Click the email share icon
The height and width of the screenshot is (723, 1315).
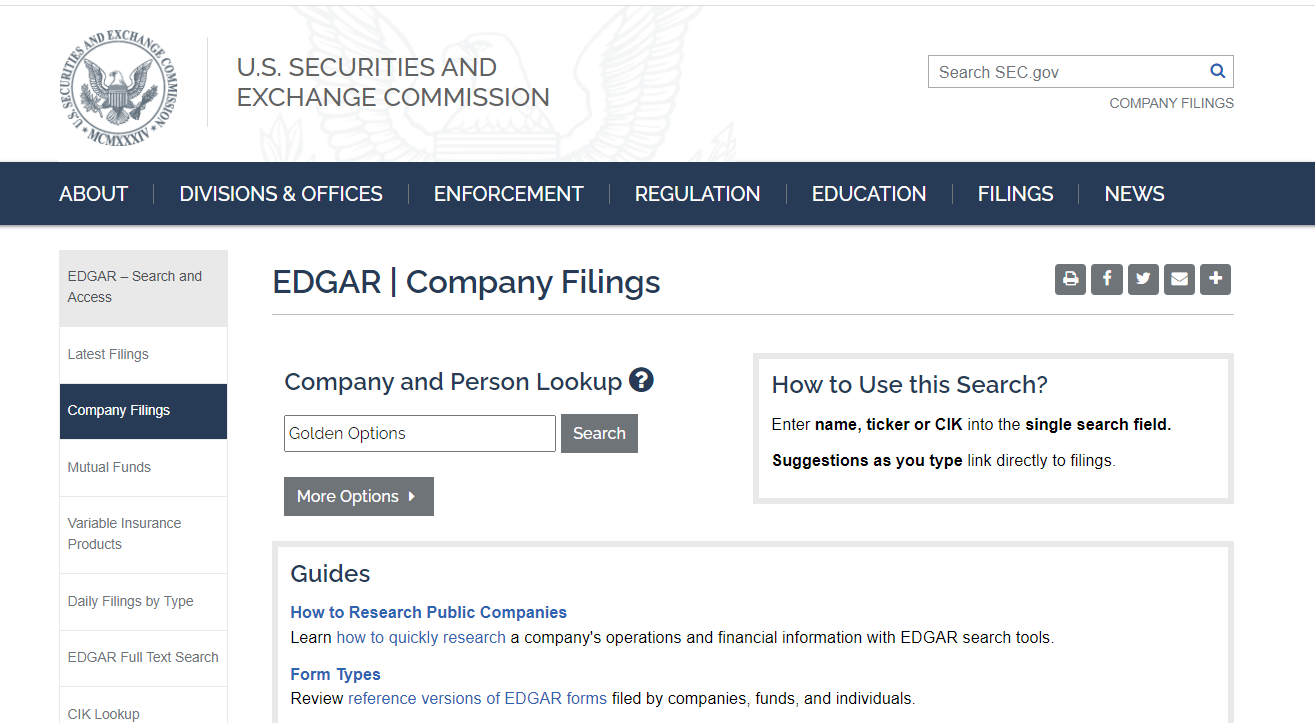[x=1180, y=279]
